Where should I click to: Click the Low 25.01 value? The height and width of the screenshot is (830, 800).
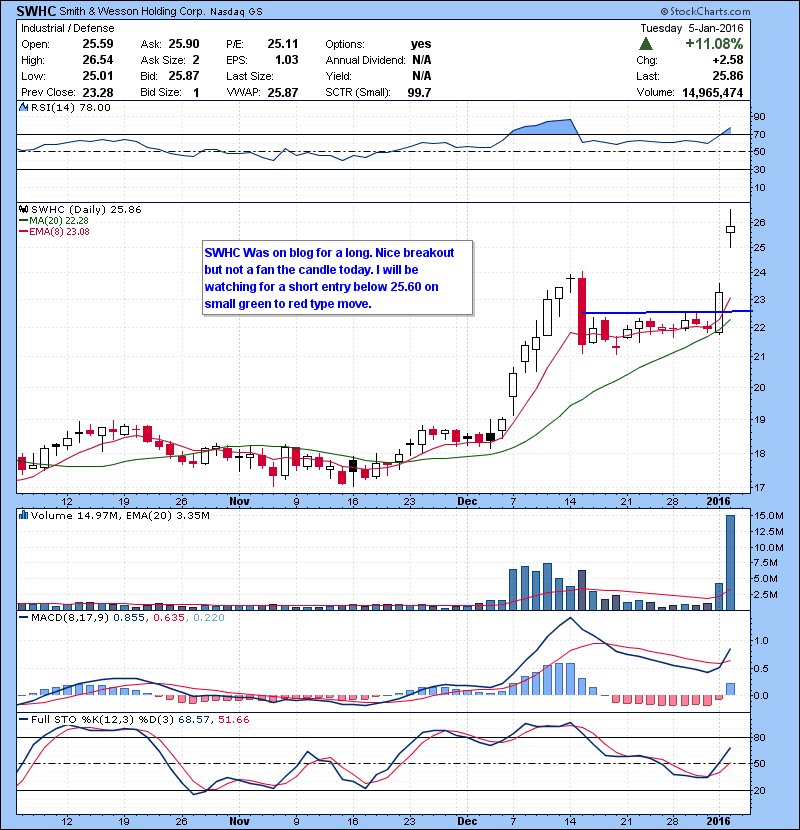(97, 76)
